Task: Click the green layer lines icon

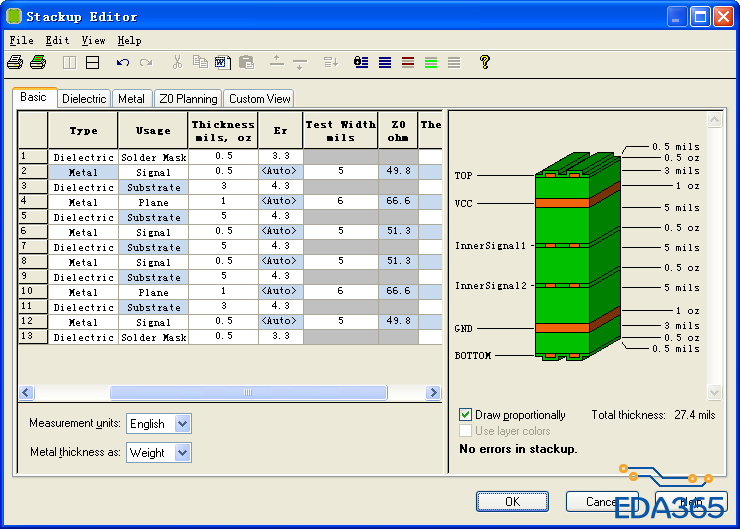Action: (431, 62)
